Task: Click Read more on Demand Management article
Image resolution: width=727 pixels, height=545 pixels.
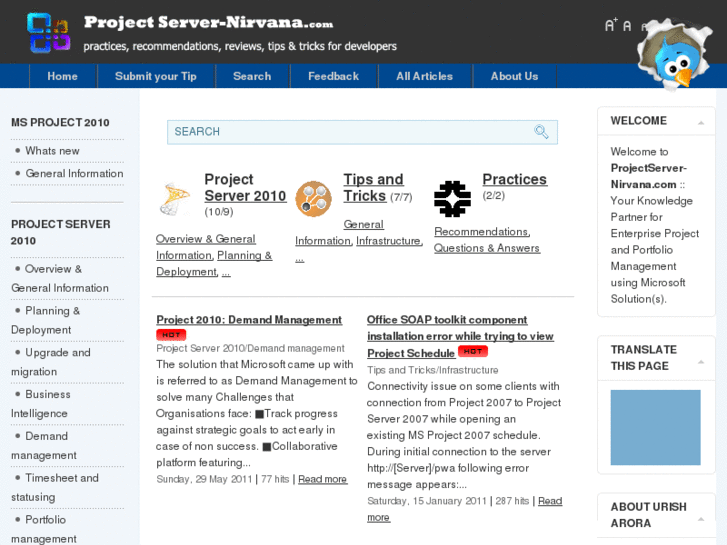Action: pos(322,479)
